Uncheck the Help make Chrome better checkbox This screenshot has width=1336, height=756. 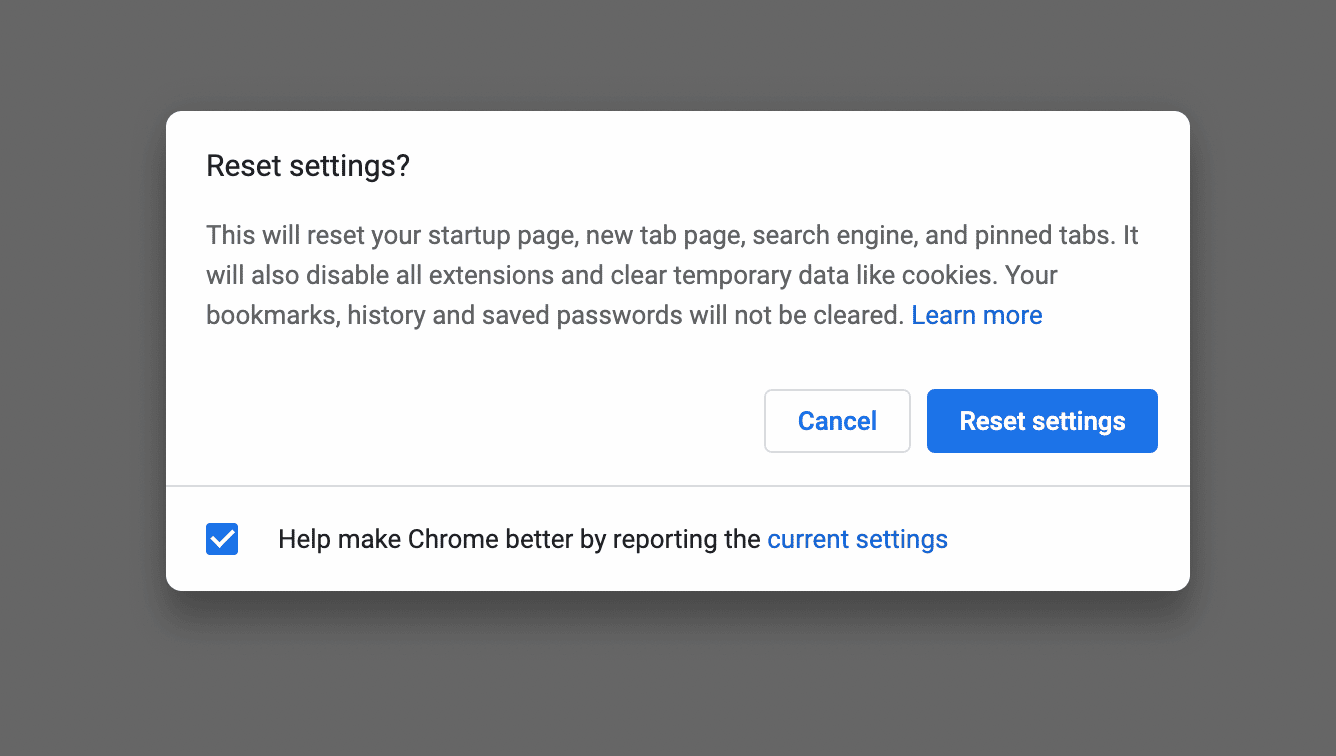click(222, 539)
